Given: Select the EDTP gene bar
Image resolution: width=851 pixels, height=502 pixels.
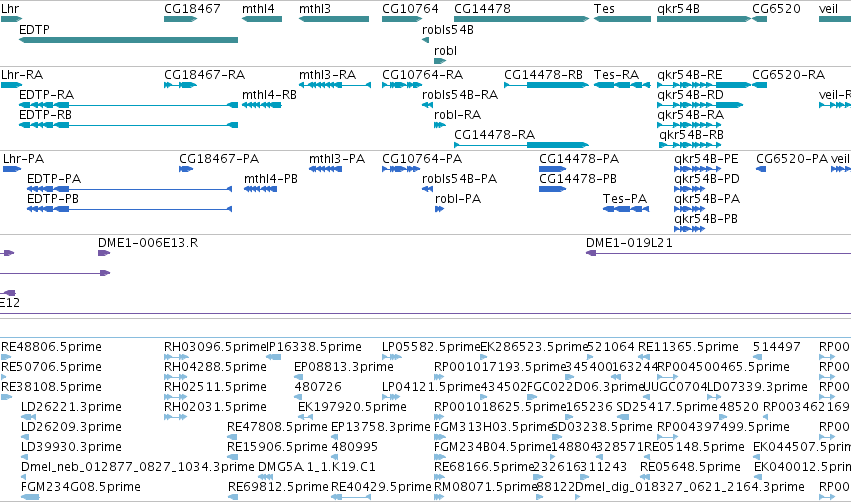Looking at the screenshot, I should pos(128,40).
